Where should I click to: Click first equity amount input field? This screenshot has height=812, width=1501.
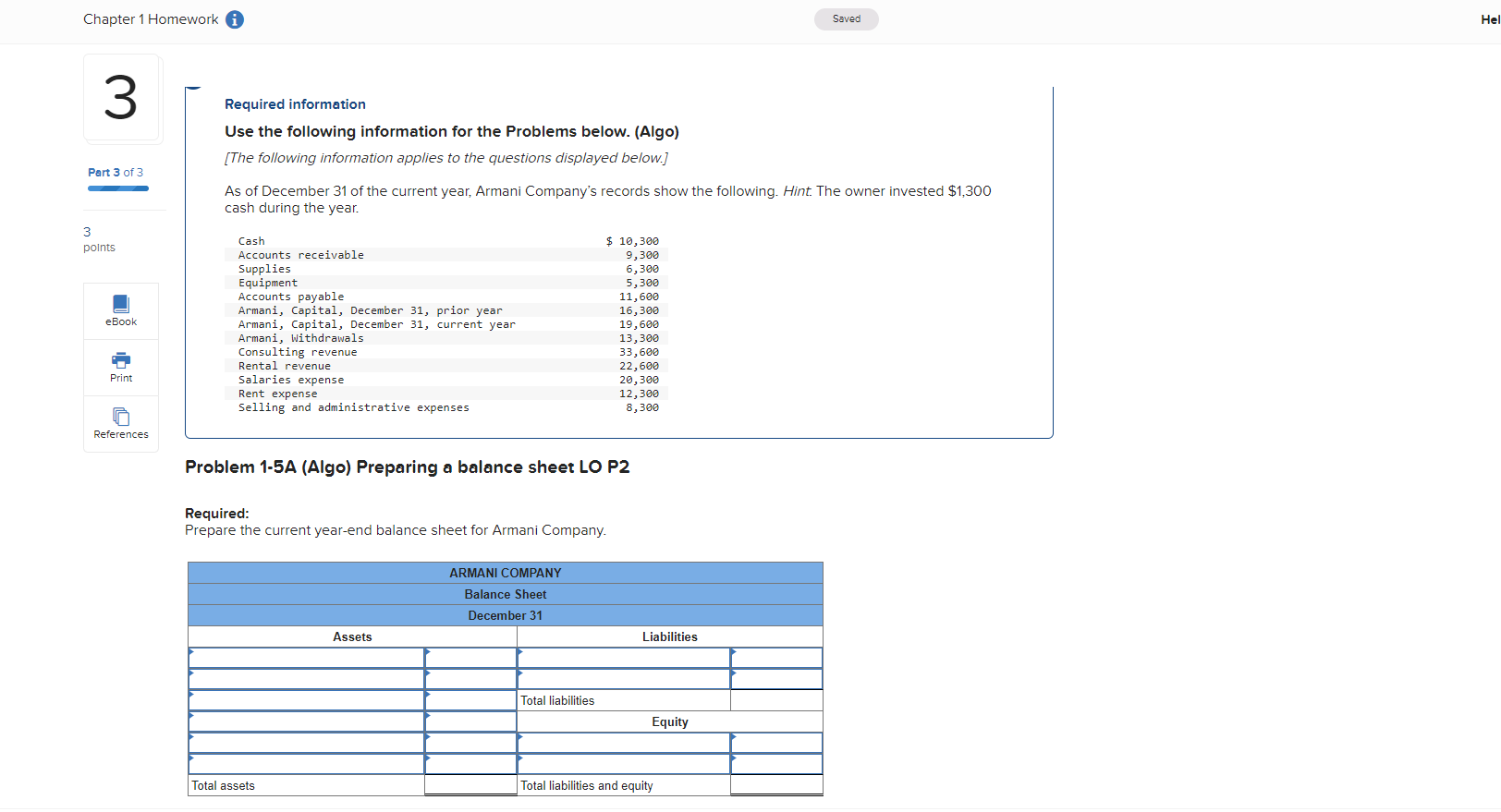pyautogui.click(x=776, y=743)
